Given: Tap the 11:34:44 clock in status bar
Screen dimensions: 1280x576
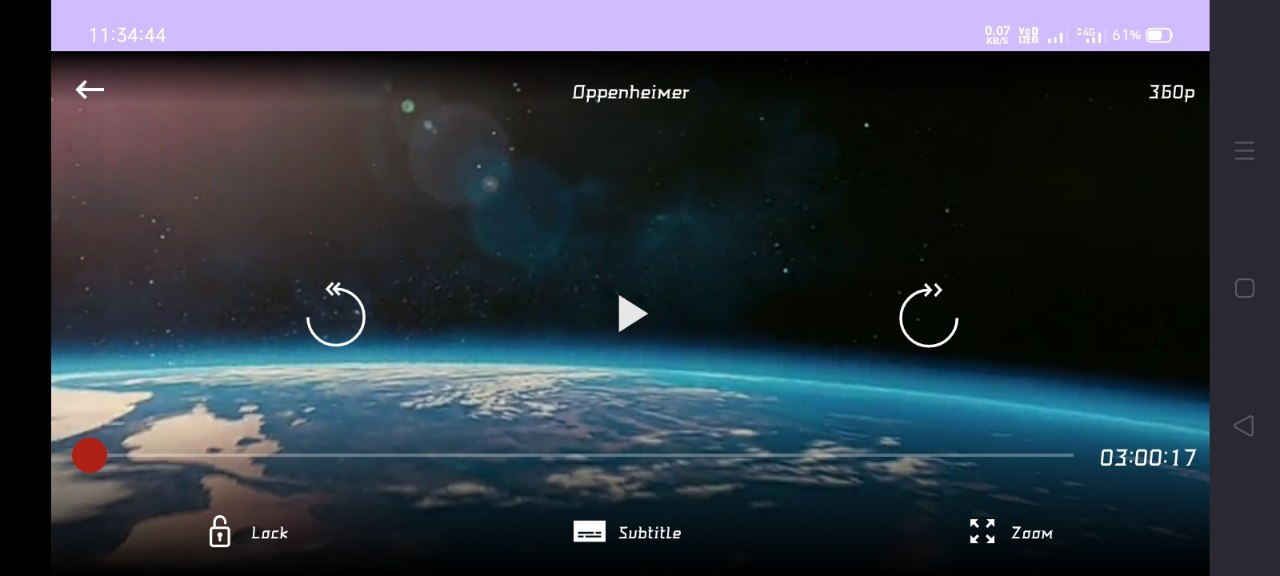Looking at the screenshot, I should (x=127, y=35).
